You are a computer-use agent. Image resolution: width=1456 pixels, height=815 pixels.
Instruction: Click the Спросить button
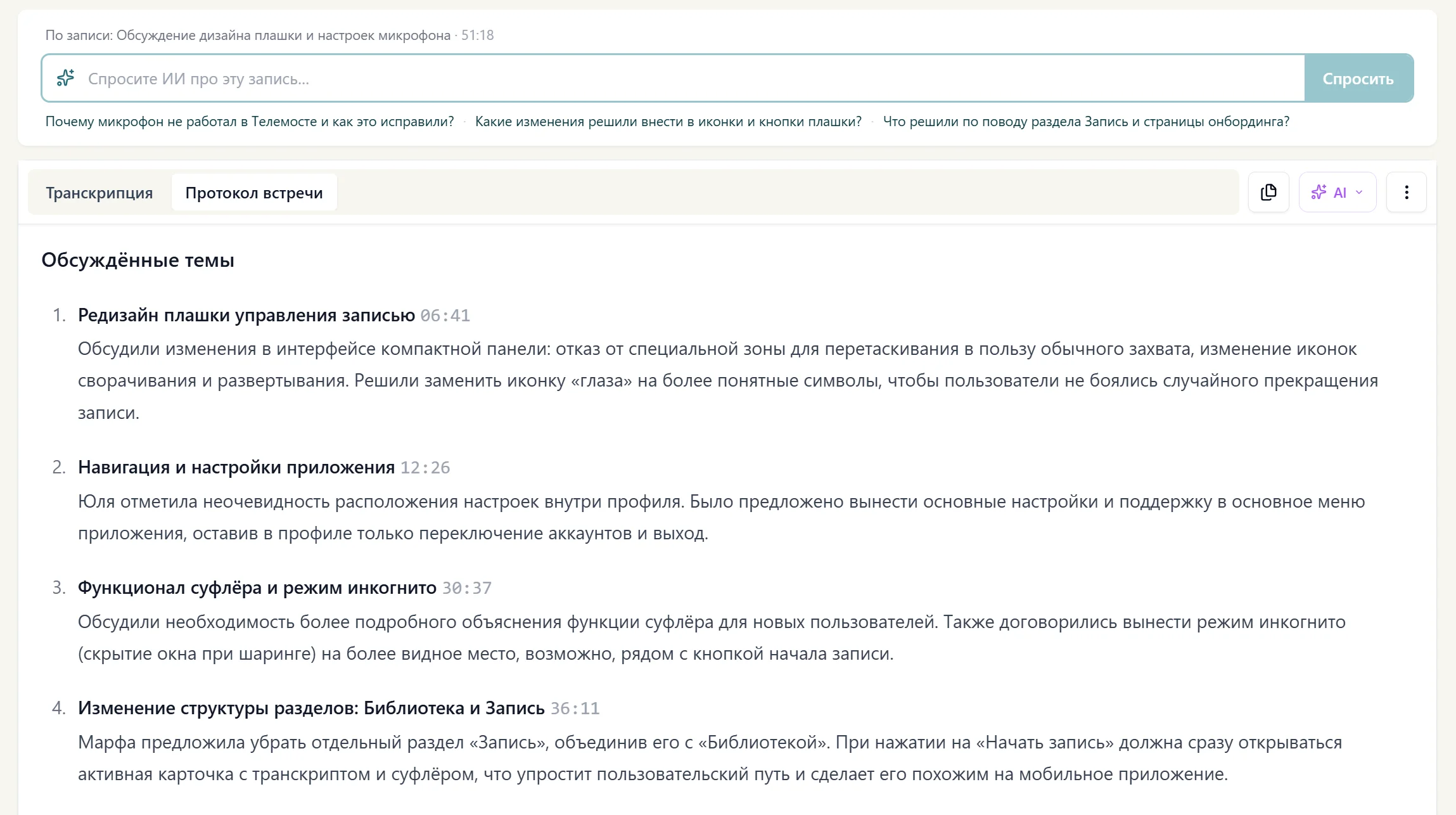click(x=1358, y=79)
